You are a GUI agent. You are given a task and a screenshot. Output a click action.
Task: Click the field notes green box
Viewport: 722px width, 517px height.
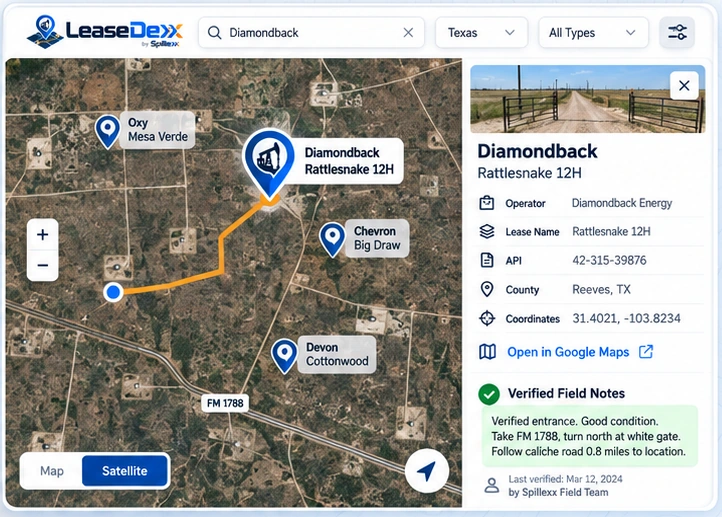click(590, 436)
